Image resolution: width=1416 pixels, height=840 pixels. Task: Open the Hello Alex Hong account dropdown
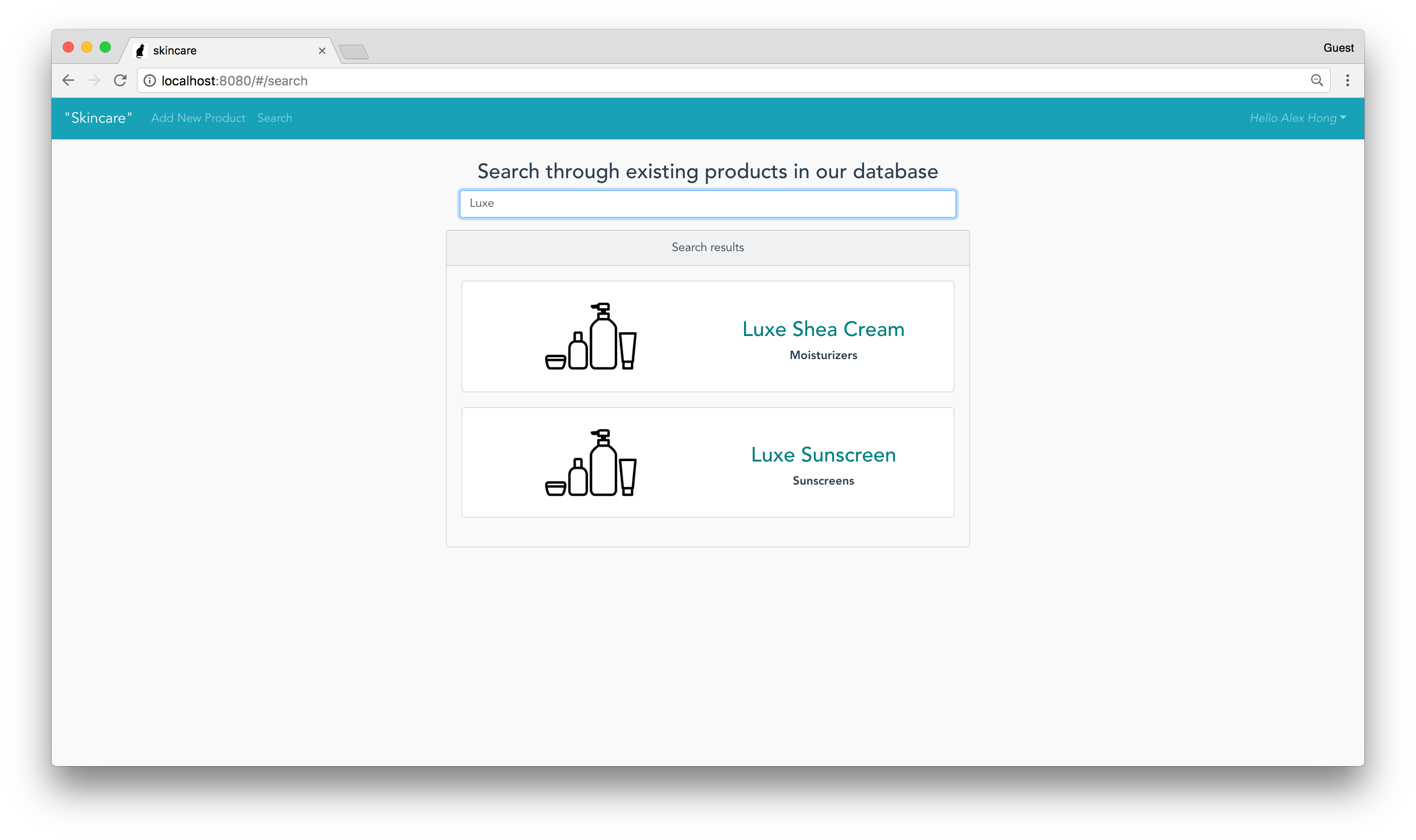coord(1296,118)
